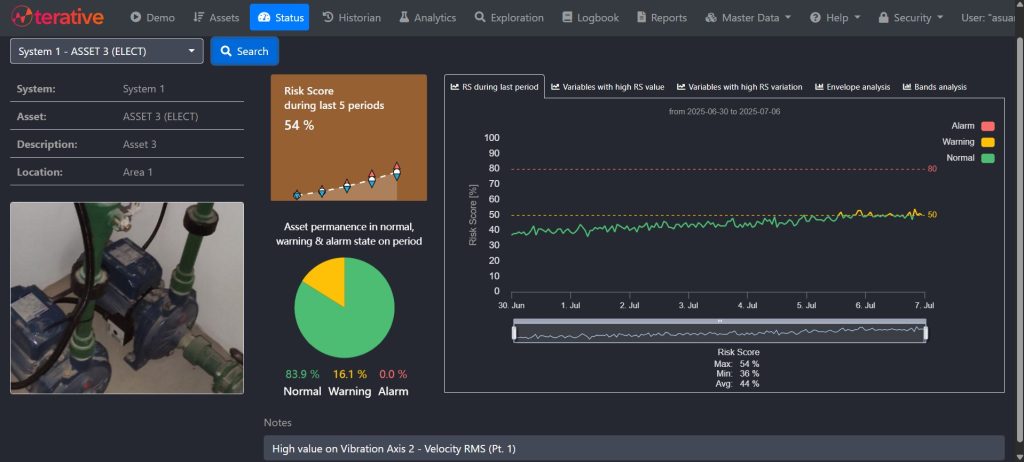Expand the Help dropdown menu
Image resolution: width=1024 pixels, height=462 pixels.
836,18
